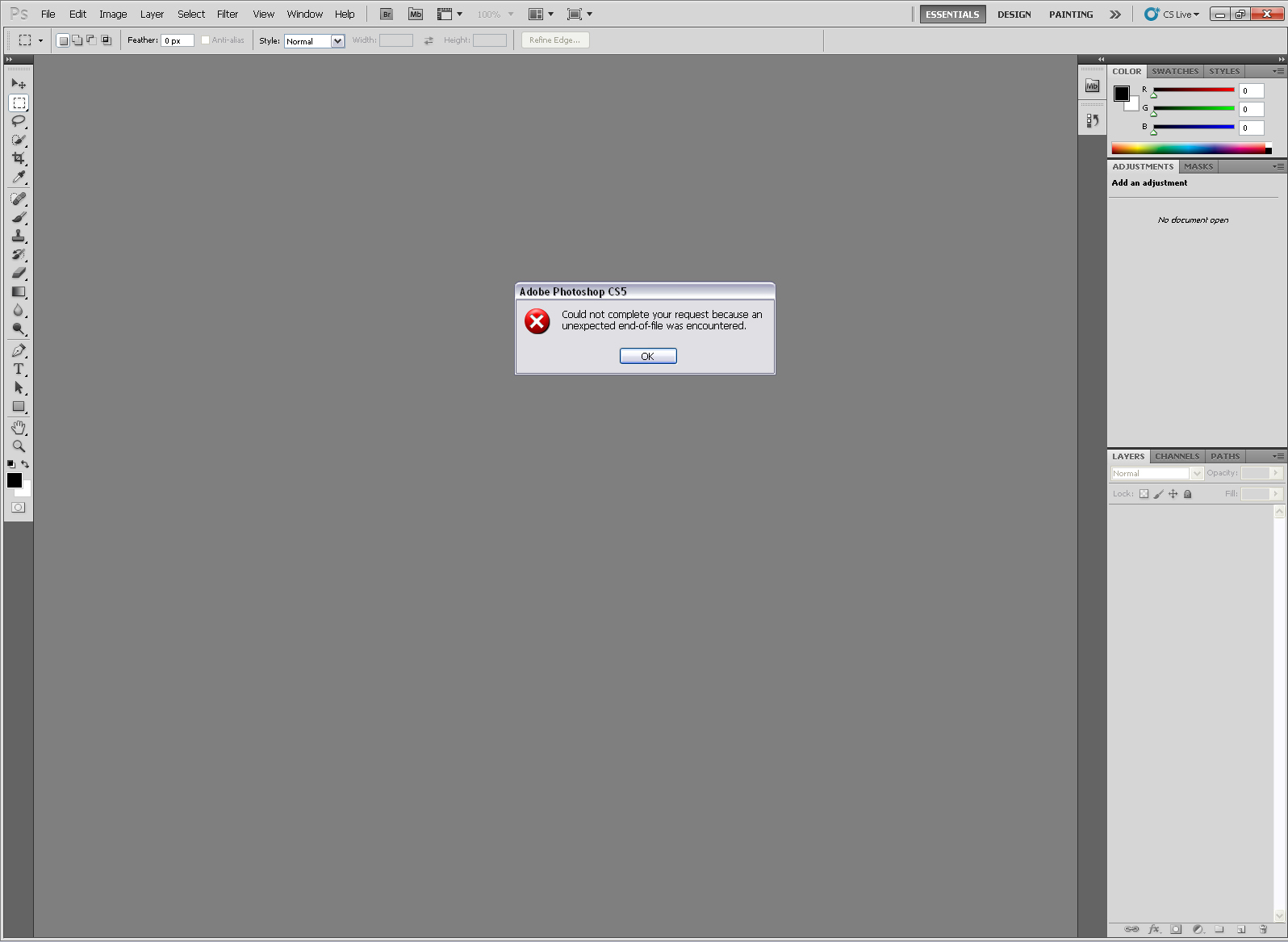The image size is (1288, 942).
Task: Choose Intersect with selection mode
Action: coord(106,40)
